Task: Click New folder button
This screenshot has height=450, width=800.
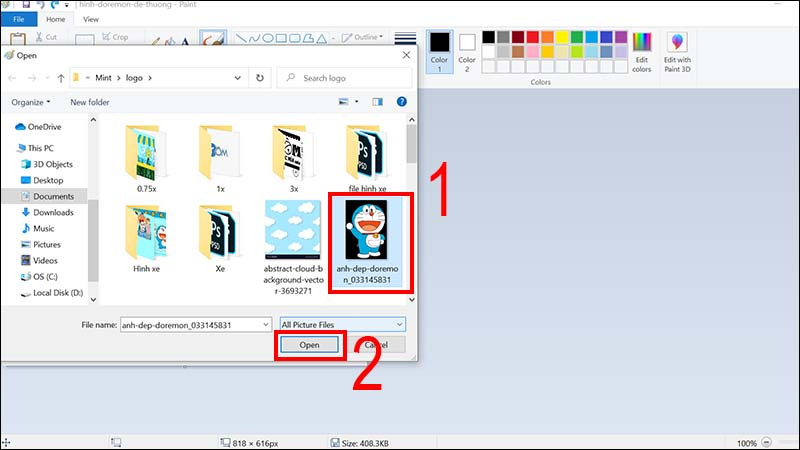Action: [x=90, y=102]
